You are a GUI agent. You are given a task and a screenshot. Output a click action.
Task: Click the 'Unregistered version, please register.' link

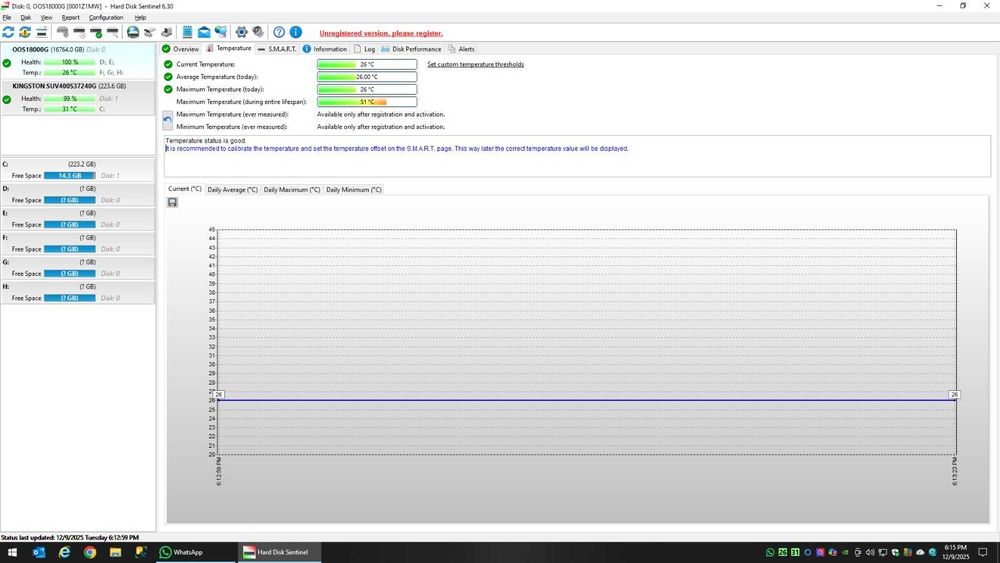coord(381,33)
